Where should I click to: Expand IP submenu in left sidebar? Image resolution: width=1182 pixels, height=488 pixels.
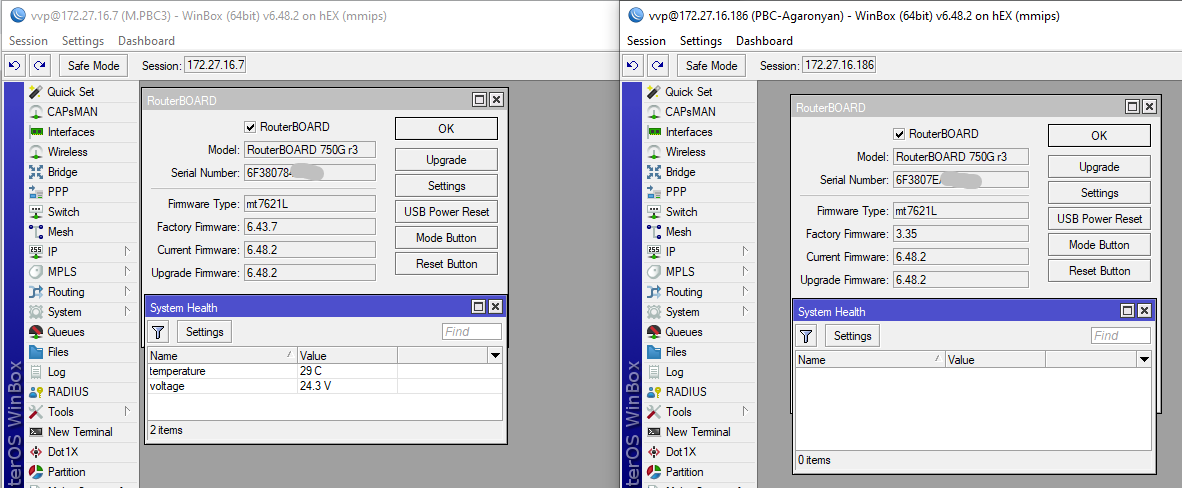(128, 252)
